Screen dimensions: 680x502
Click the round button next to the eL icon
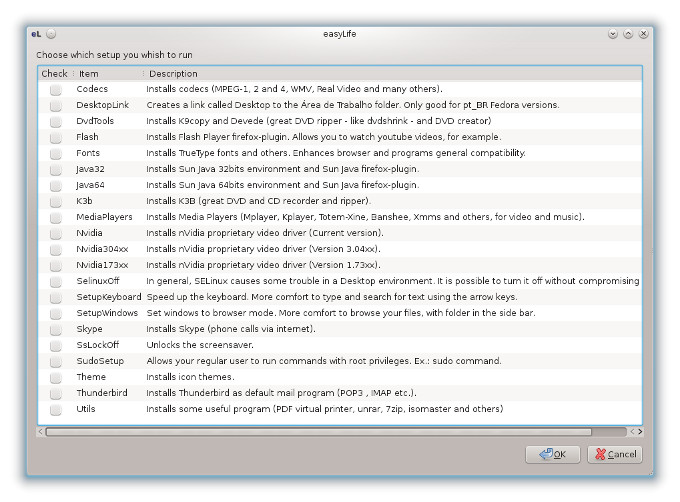[51, 34]
